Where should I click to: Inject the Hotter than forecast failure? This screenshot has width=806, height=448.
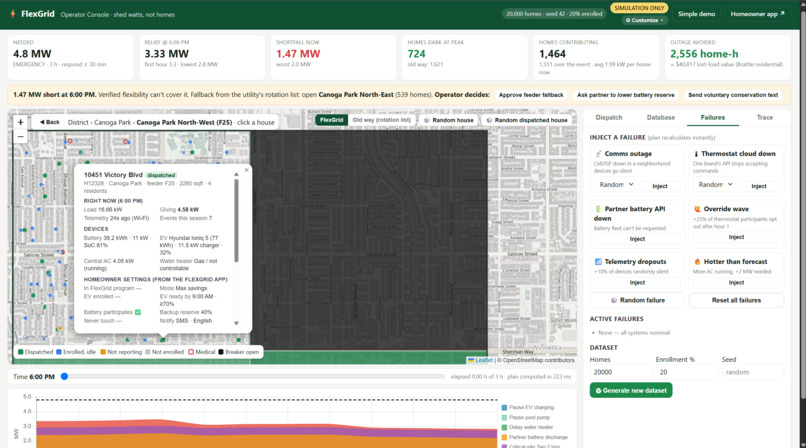click(x=736, y=283)
